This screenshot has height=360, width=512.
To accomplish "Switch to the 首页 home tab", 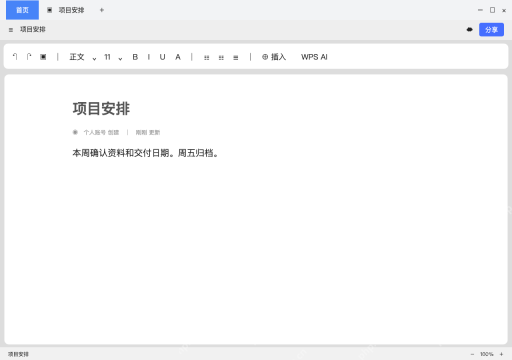I will point(22,10).
